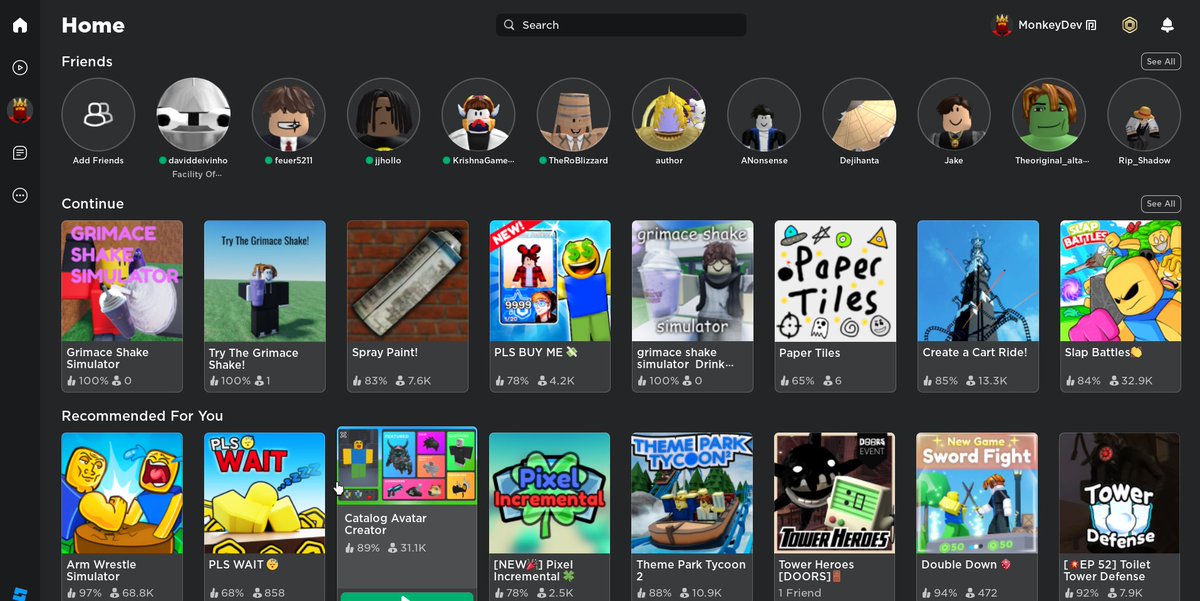
Task: Click See All for Friends section
Action: click(1161, 62)
